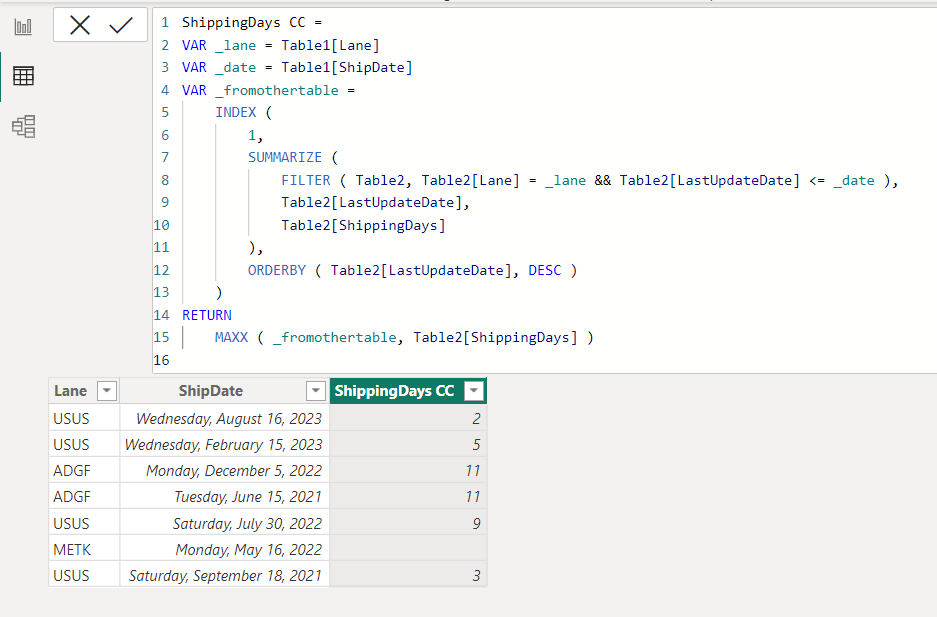Click Table1[Lane] in formula line 2

pos(330,45)
